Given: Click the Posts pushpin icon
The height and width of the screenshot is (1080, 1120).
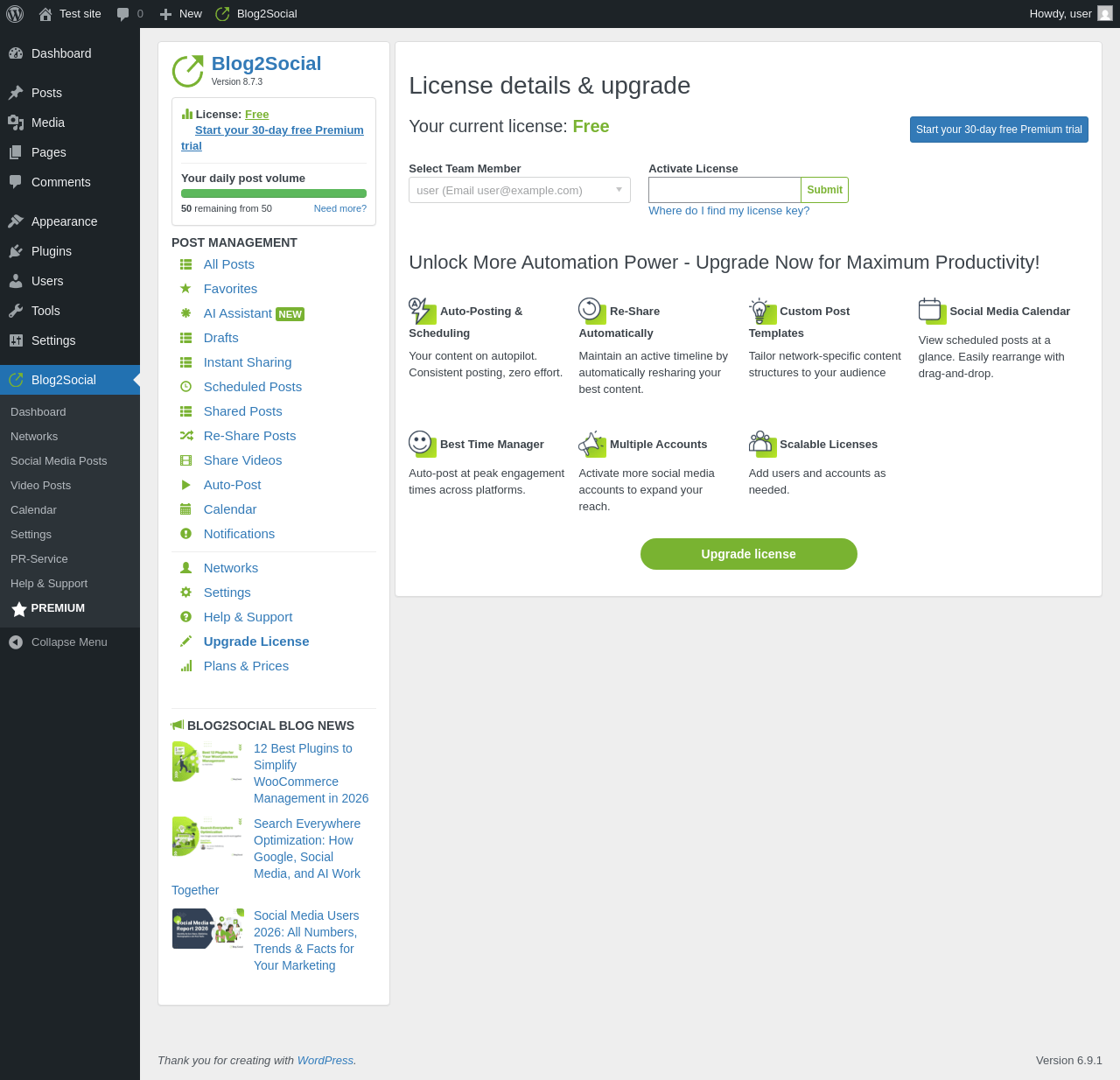Looking at the screenshot, I should [x=16, y=93].
